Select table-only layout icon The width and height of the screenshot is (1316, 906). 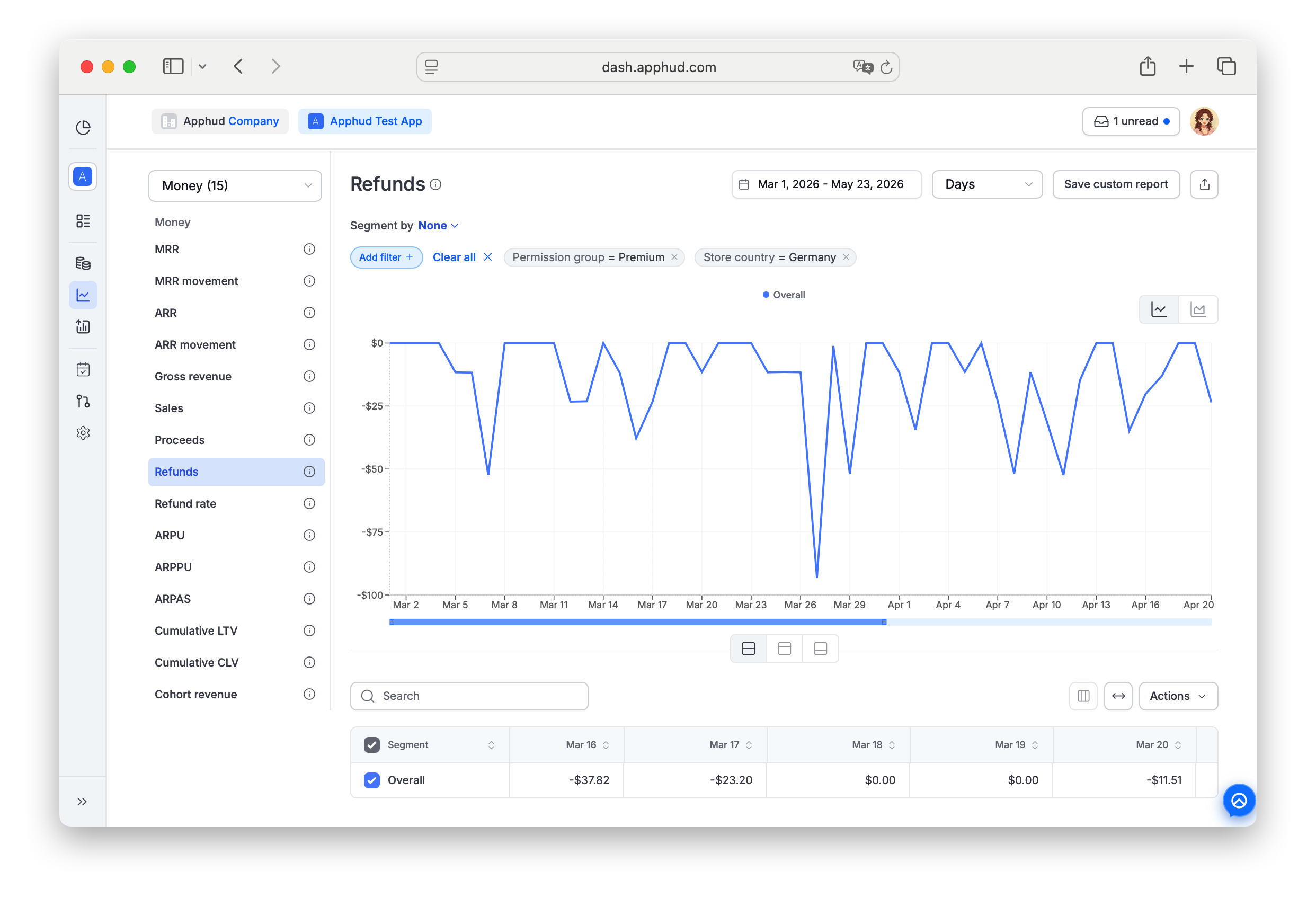[x=821, y=649]
